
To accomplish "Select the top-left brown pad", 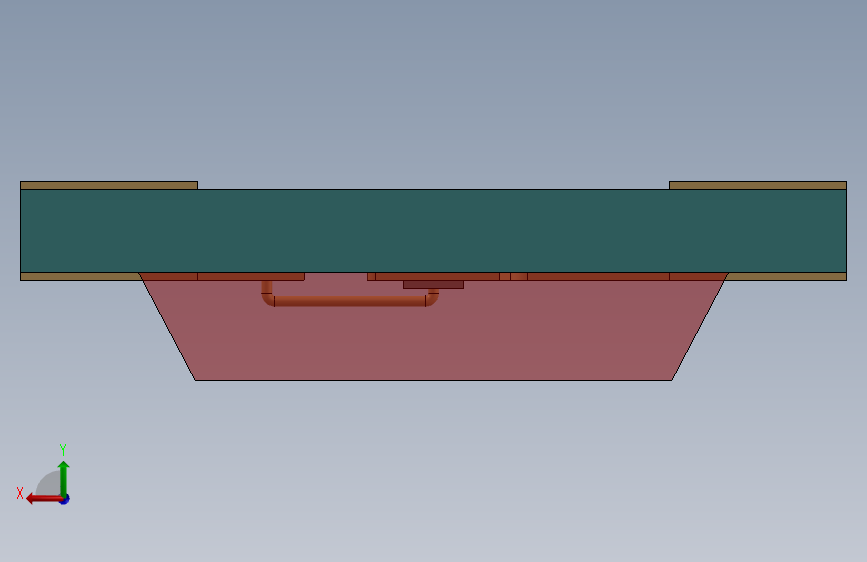I will (x=109, y=185).
